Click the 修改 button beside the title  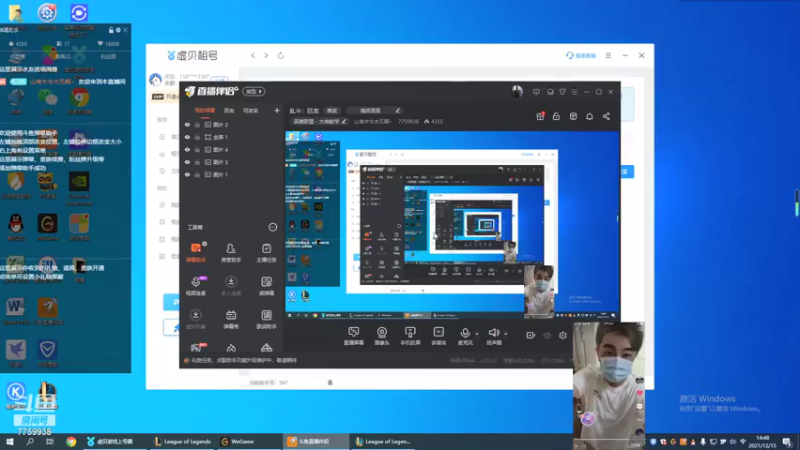pos(332,110)
